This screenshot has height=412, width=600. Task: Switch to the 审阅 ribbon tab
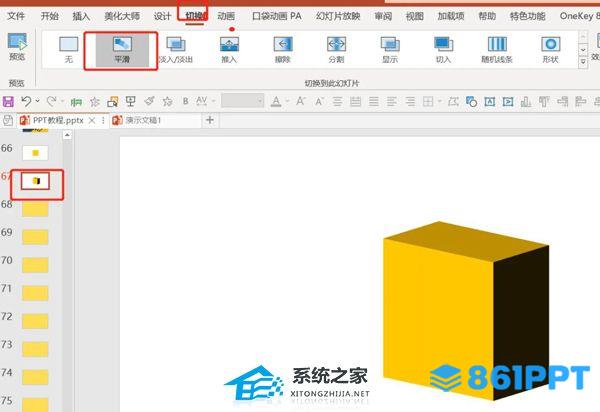click(383, 16)
